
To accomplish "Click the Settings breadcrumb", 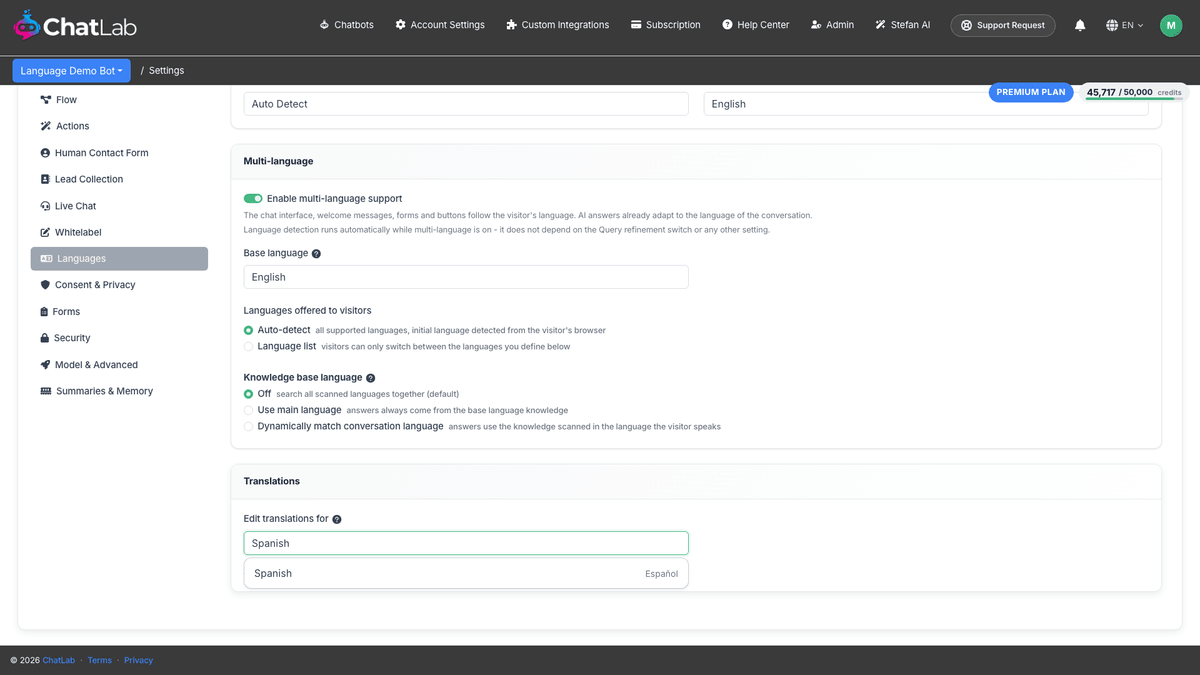I will coord(166,71).
